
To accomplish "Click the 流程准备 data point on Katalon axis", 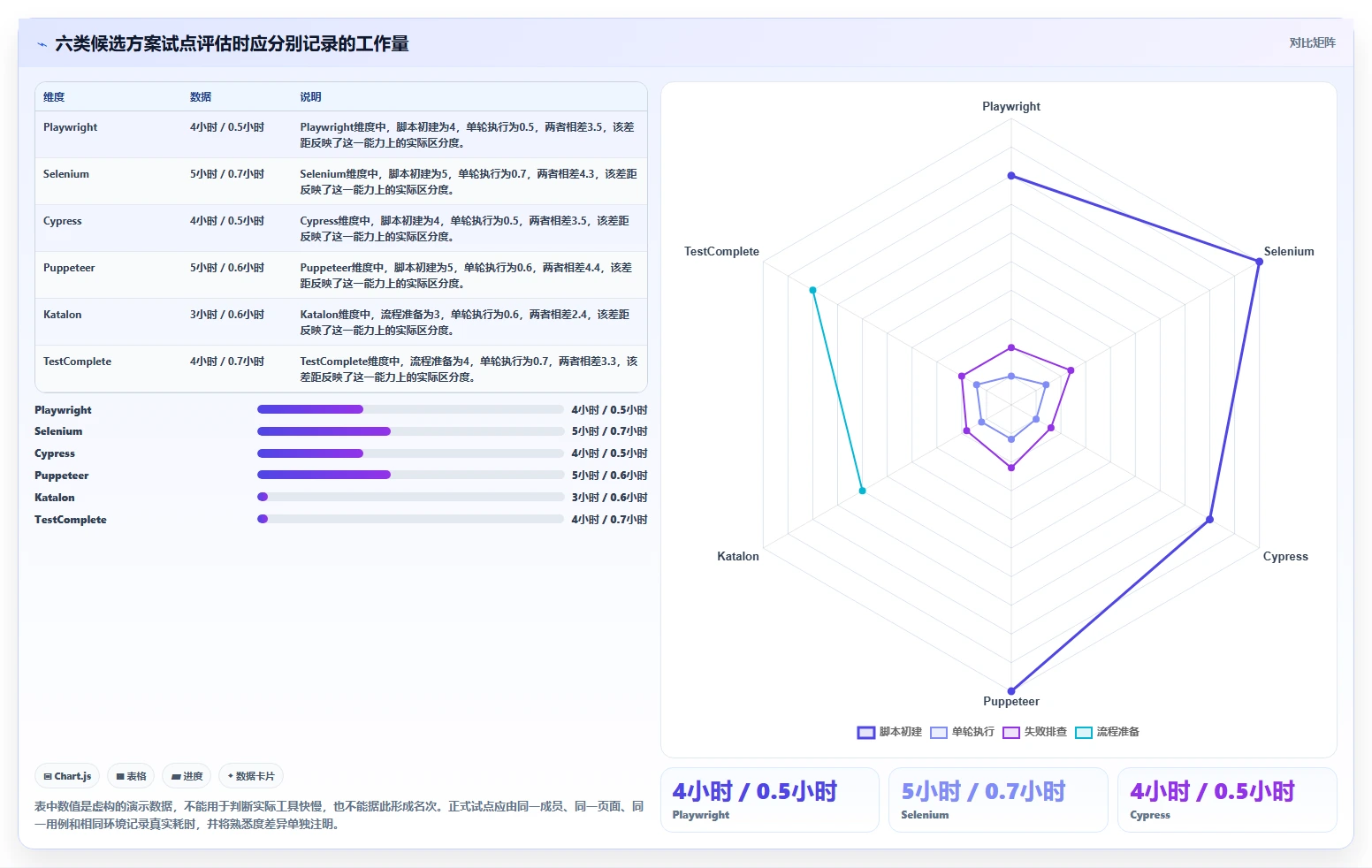I will (863, 491).
